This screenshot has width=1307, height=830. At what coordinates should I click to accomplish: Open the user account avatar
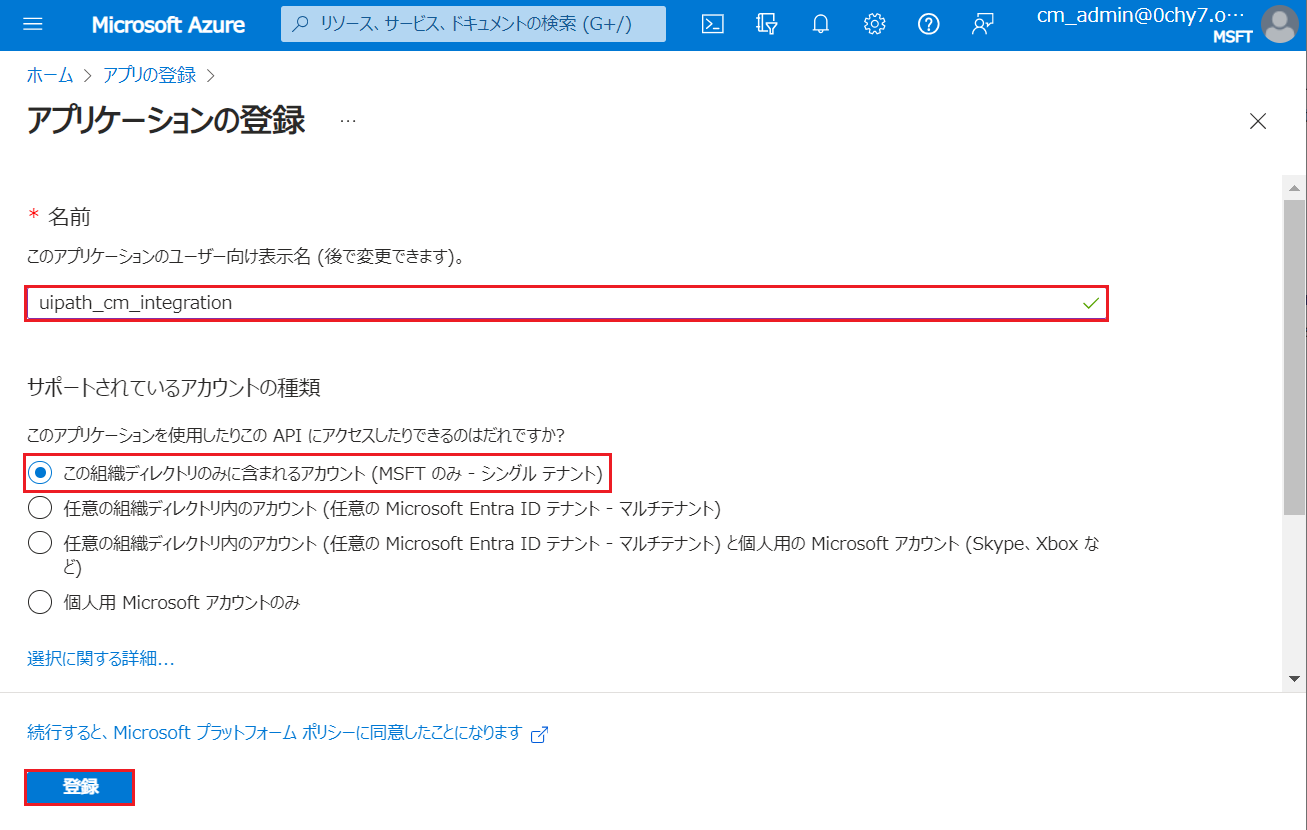click(1279, 24)
